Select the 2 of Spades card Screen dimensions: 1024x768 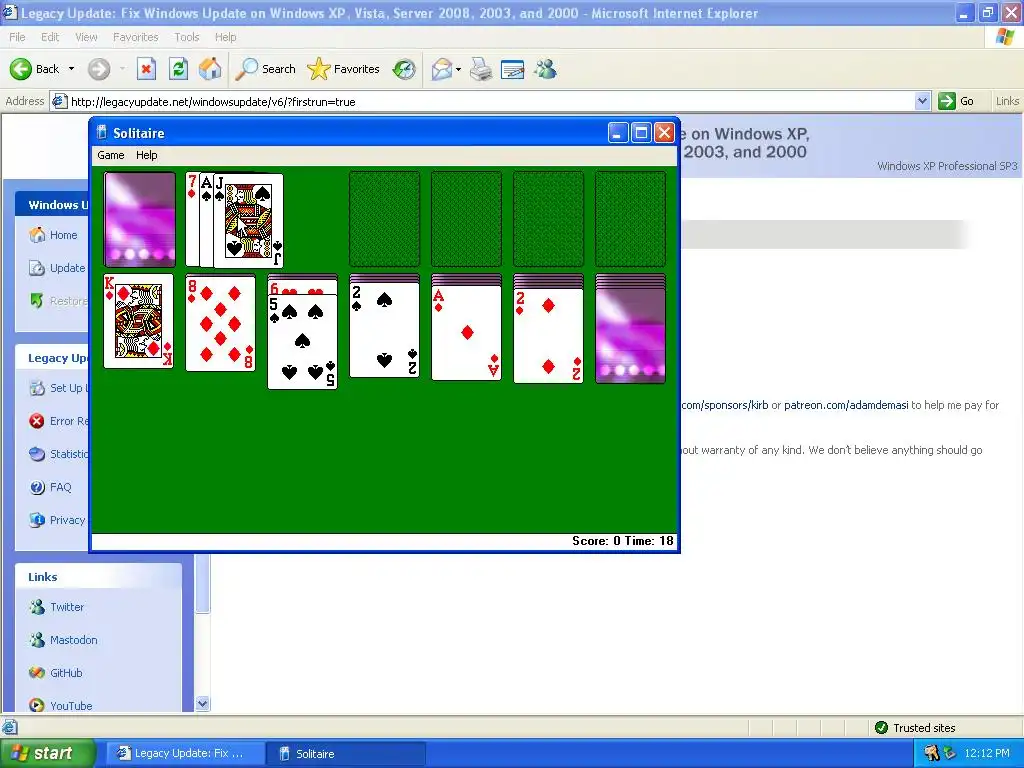[384, 330]
